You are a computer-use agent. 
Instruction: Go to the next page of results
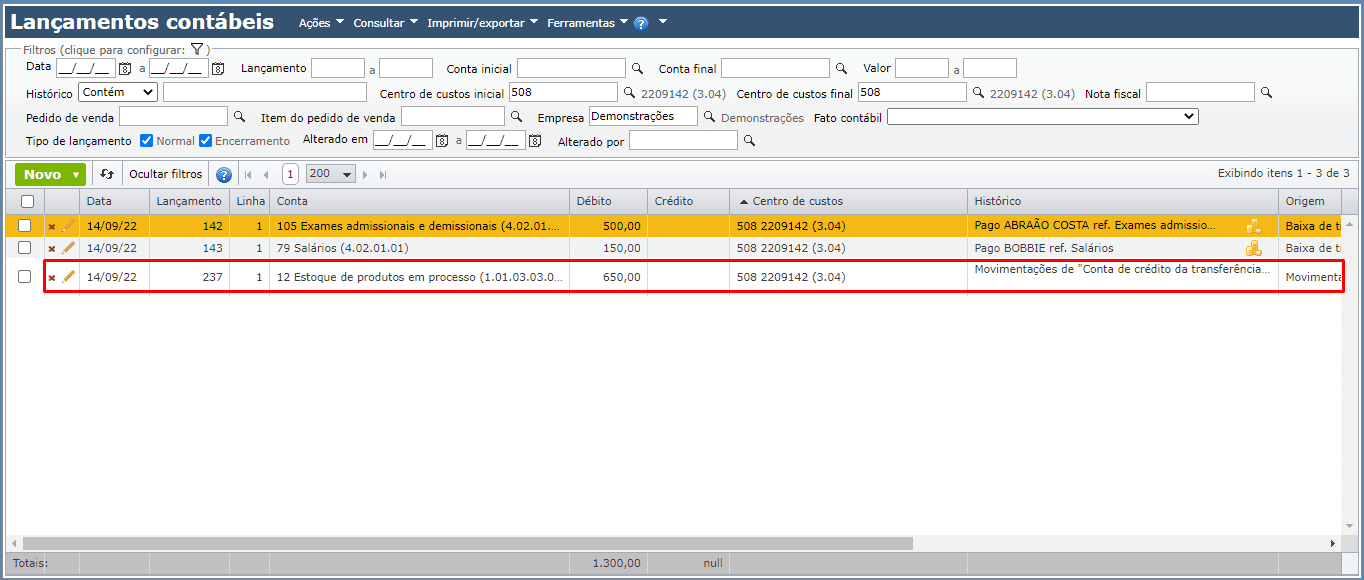(x=365, y=174)
